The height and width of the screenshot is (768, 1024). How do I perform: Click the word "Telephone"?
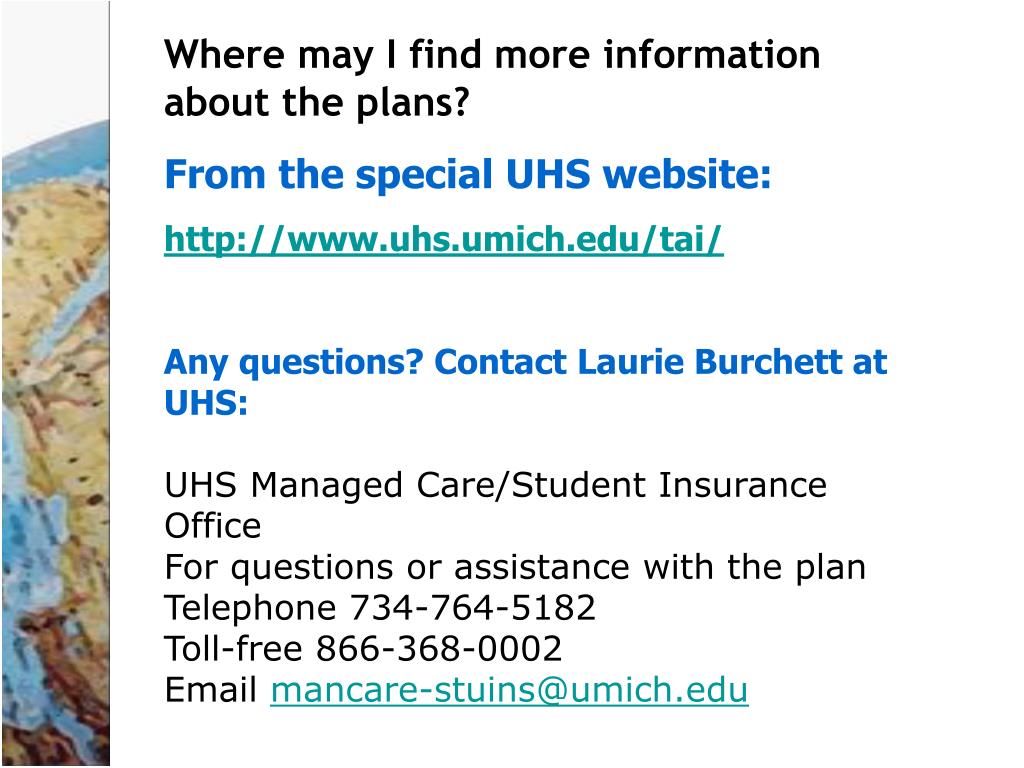(x=250, y=608)
